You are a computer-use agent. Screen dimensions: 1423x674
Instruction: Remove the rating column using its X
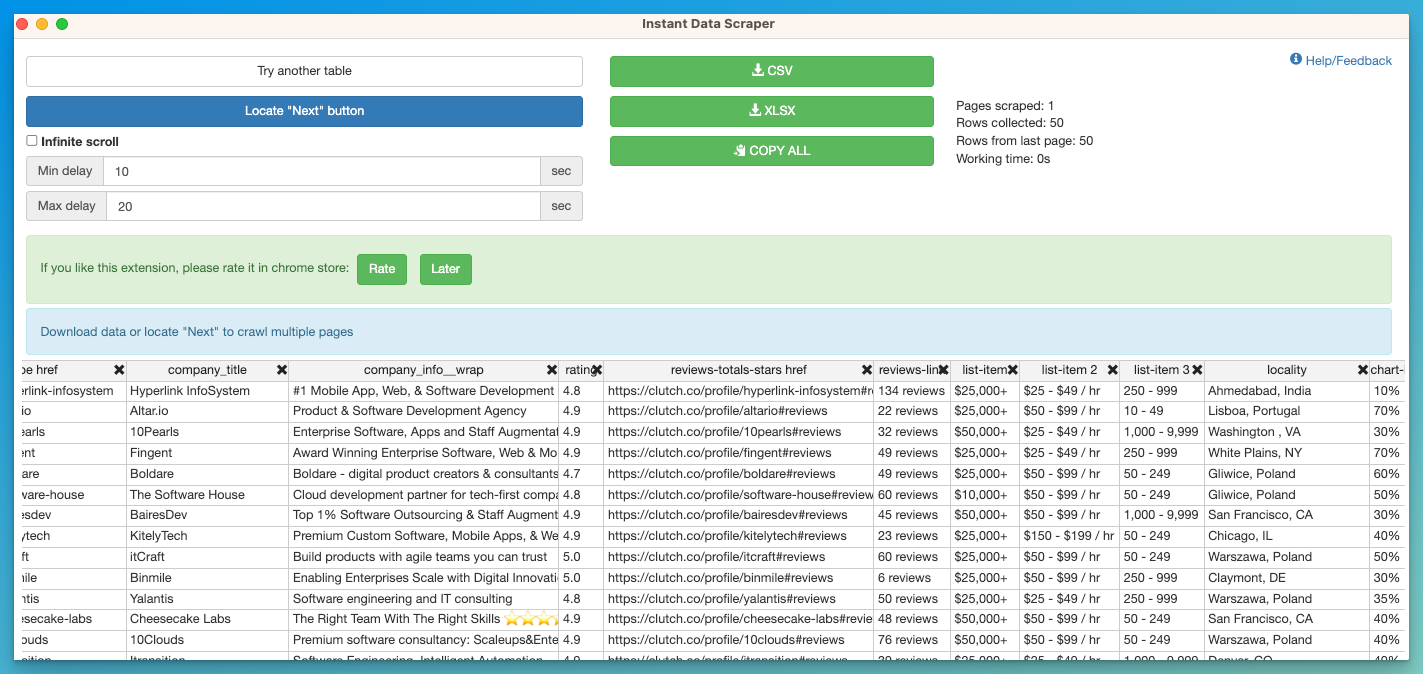[597, 370]
